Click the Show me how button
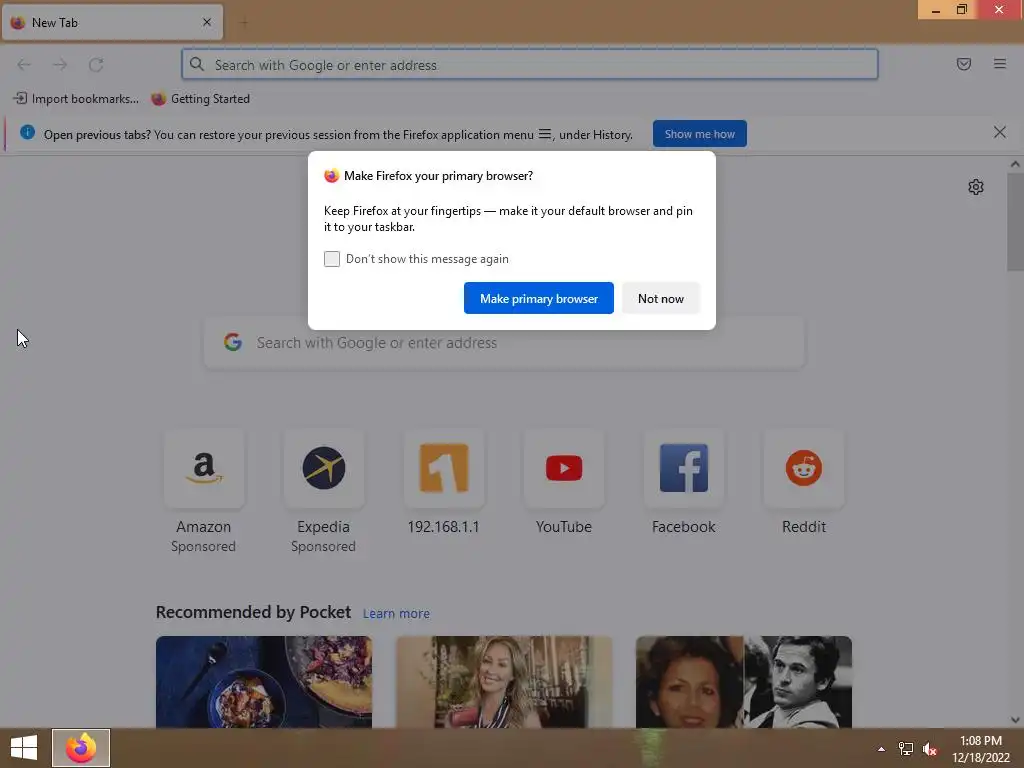This screenshot has width=1024, height=768. (x=699, y=134)
